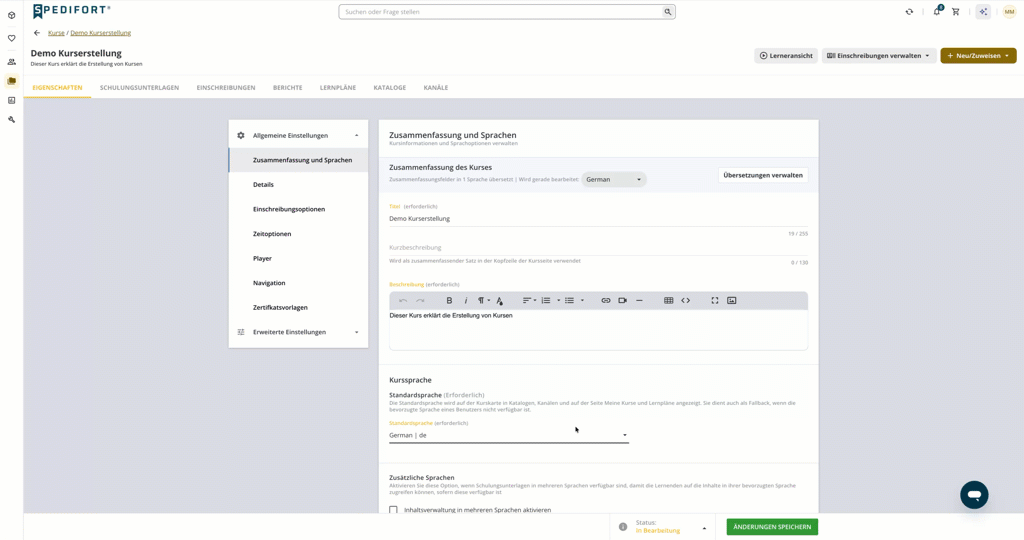Click the Lerneransicht button
1024x540 pixels.
(786, 56)
